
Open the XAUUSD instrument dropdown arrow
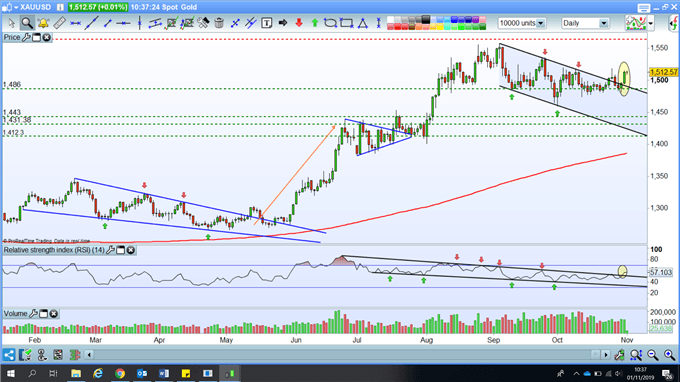point(15,7)
